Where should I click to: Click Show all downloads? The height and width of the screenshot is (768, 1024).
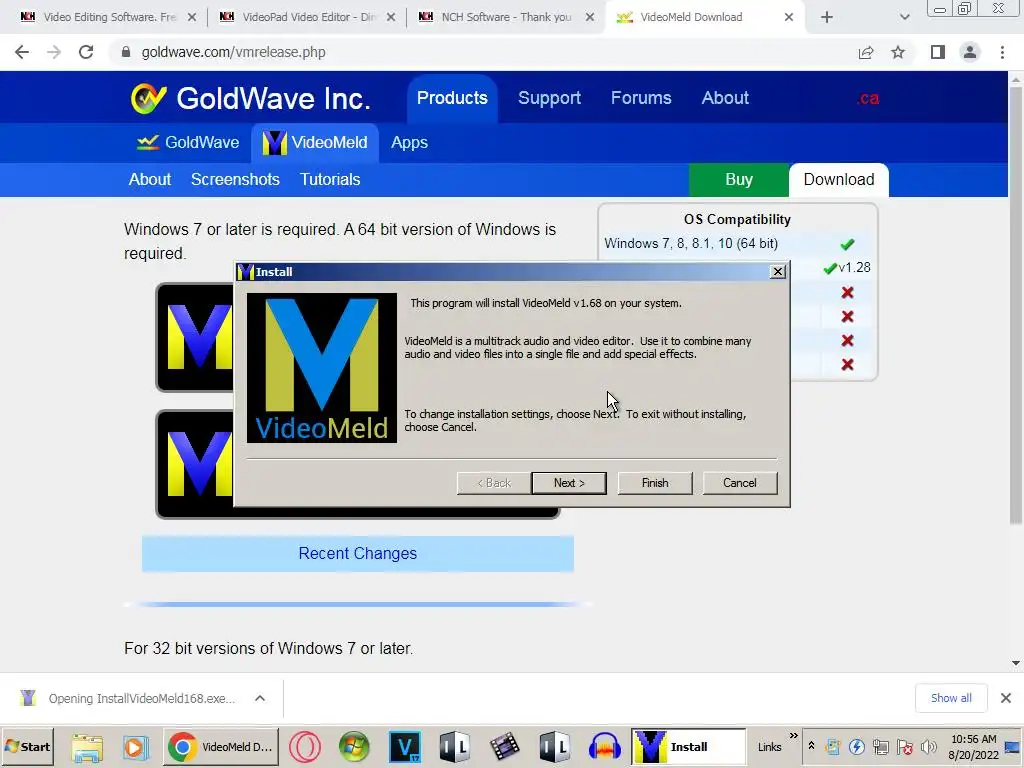951,698
